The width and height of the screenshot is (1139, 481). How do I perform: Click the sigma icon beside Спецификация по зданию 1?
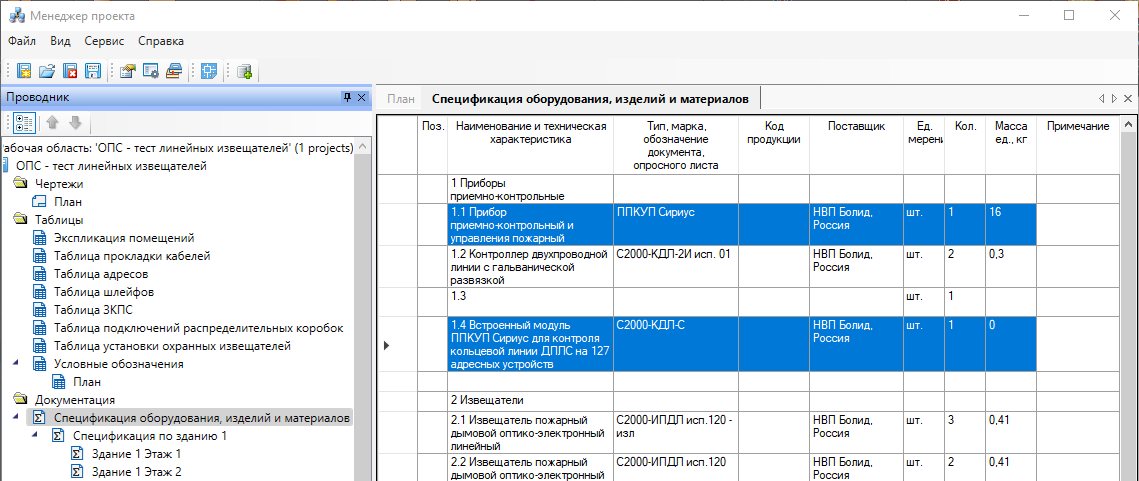coord(60,437)
